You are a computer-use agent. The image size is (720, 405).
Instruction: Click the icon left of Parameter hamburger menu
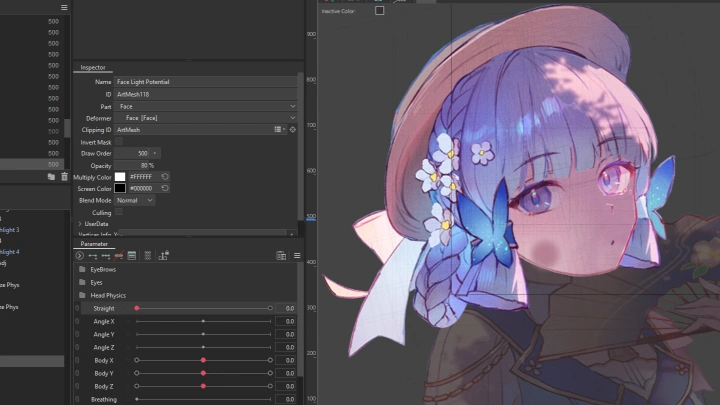pyautogui.click(x=281, y=256)
